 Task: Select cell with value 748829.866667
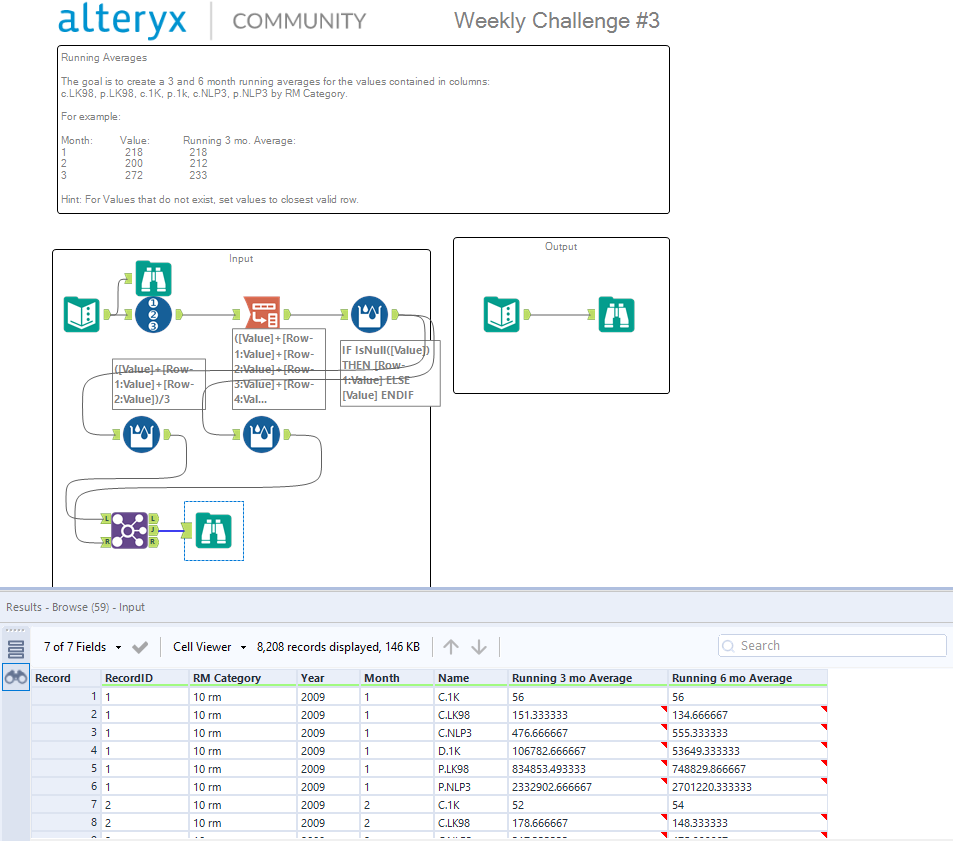[748, 769]
